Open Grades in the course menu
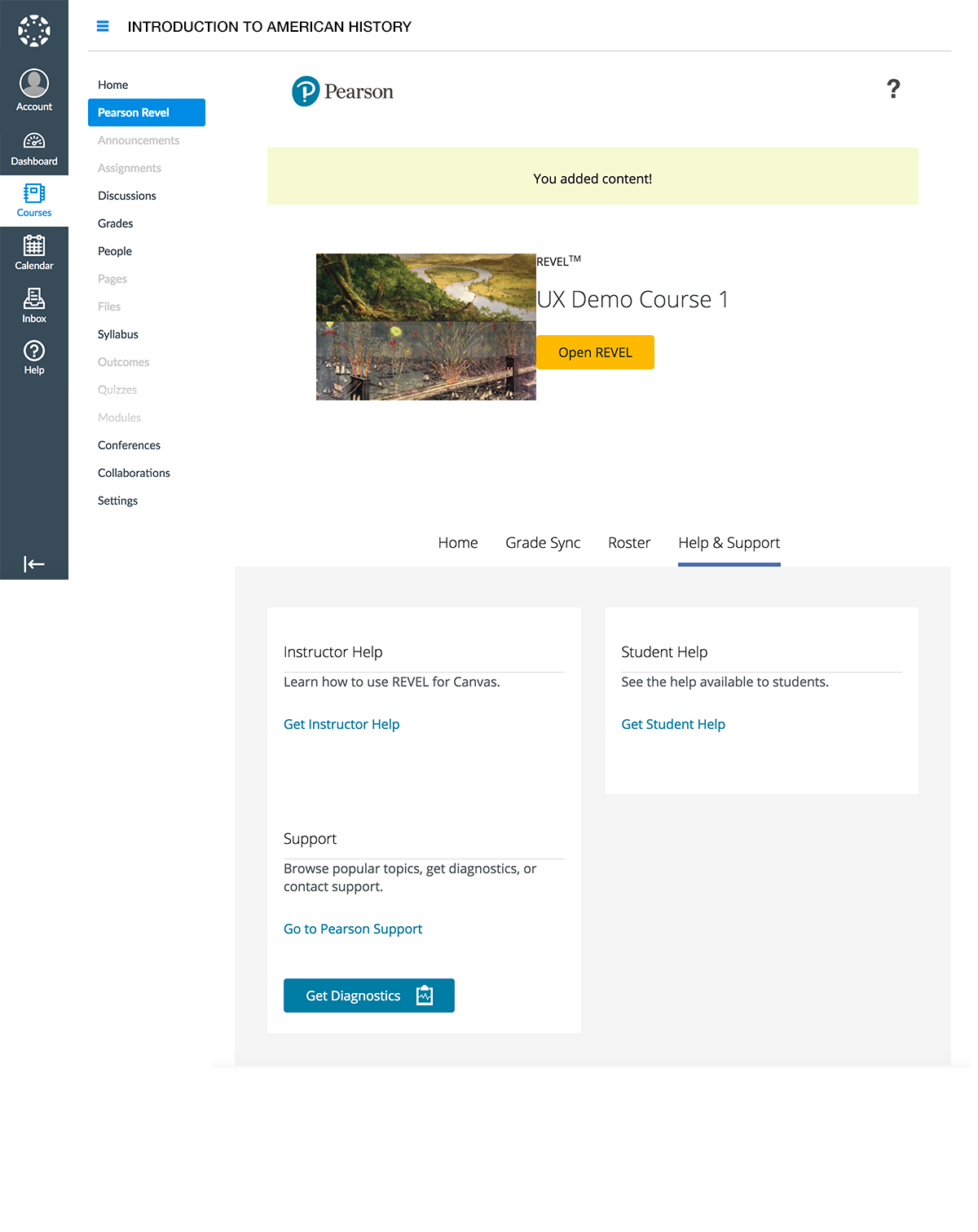 click(x=116, y=223)
